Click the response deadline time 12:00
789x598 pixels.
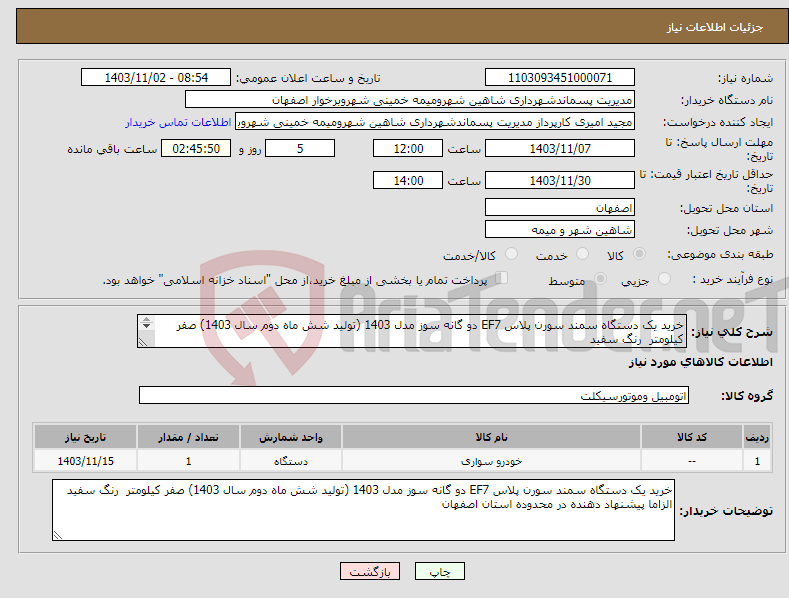408,148
